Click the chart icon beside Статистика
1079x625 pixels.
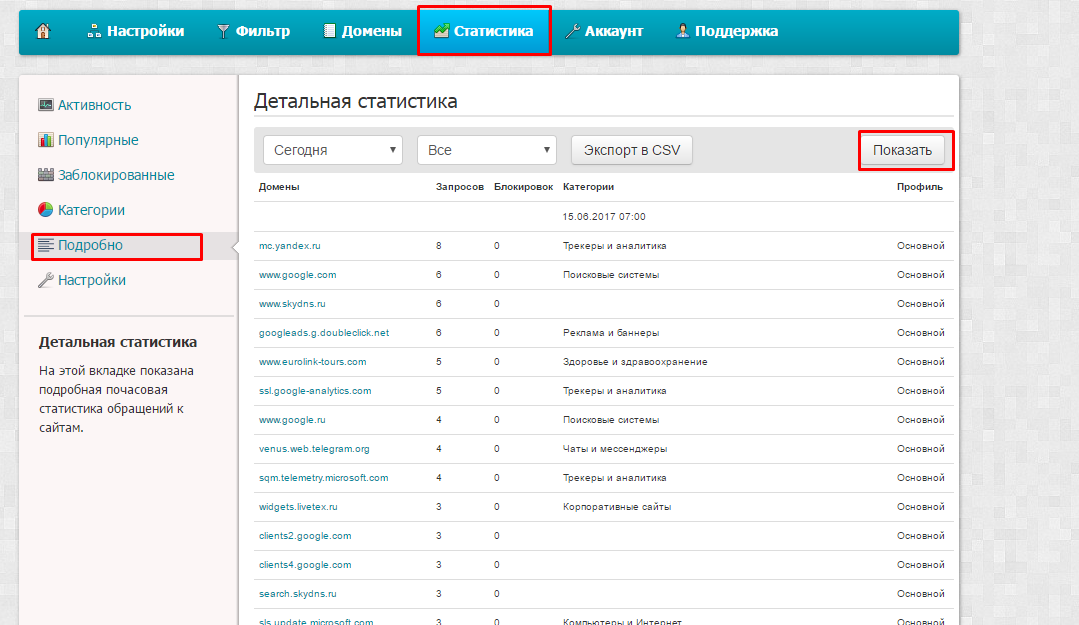[442, 31]
